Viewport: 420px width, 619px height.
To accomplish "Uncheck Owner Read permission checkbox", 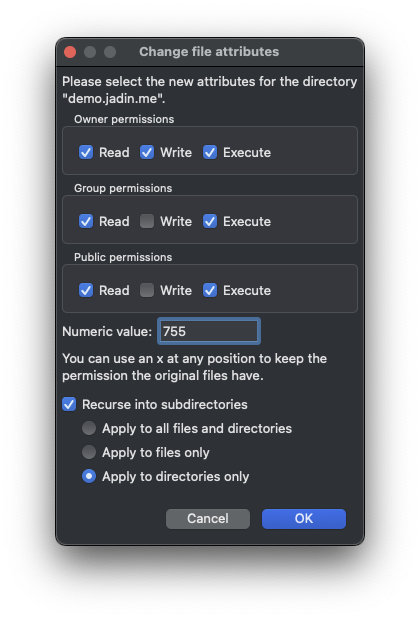I will (86, 152).
